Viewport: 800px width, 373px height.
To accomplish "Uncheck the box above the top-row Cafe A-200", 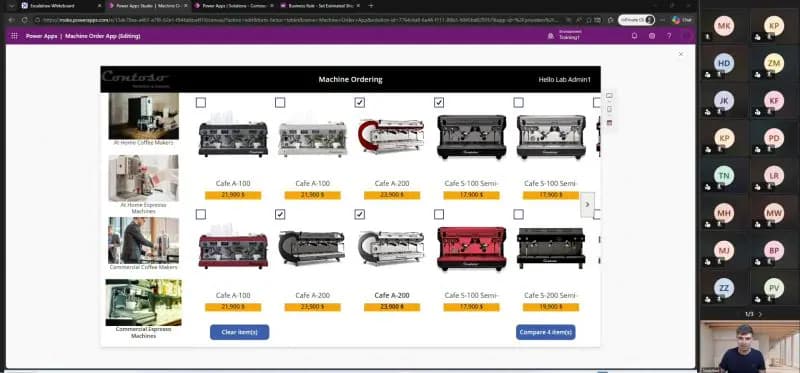I will pyautogui.click(x=360, y=103).
